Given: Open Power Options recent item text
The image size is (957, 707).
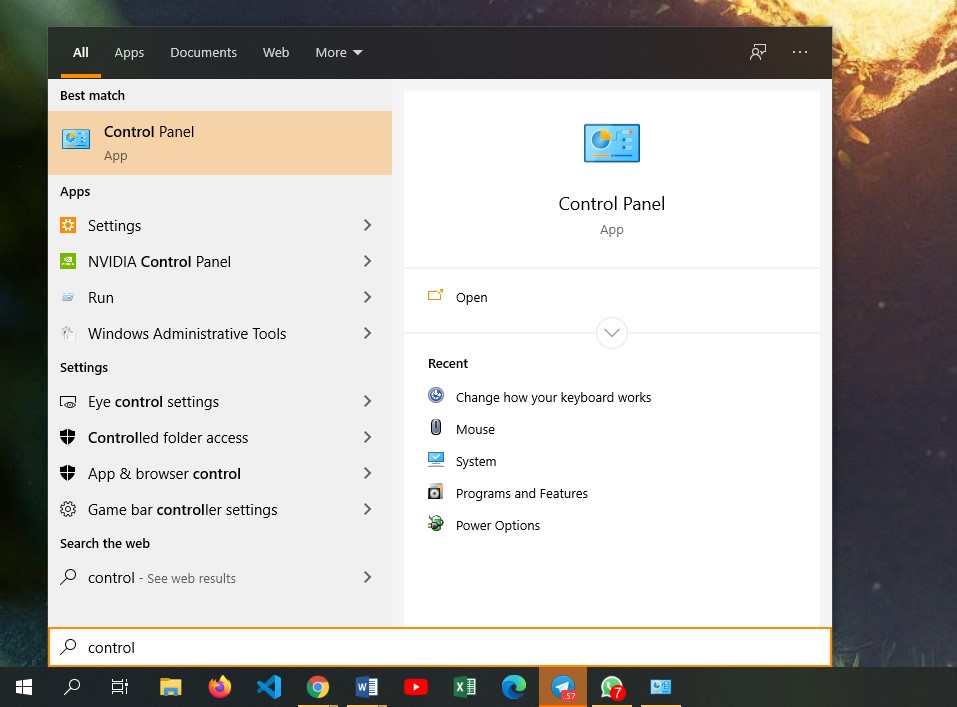Looking at the screenshot, I should tap(498, 525).
